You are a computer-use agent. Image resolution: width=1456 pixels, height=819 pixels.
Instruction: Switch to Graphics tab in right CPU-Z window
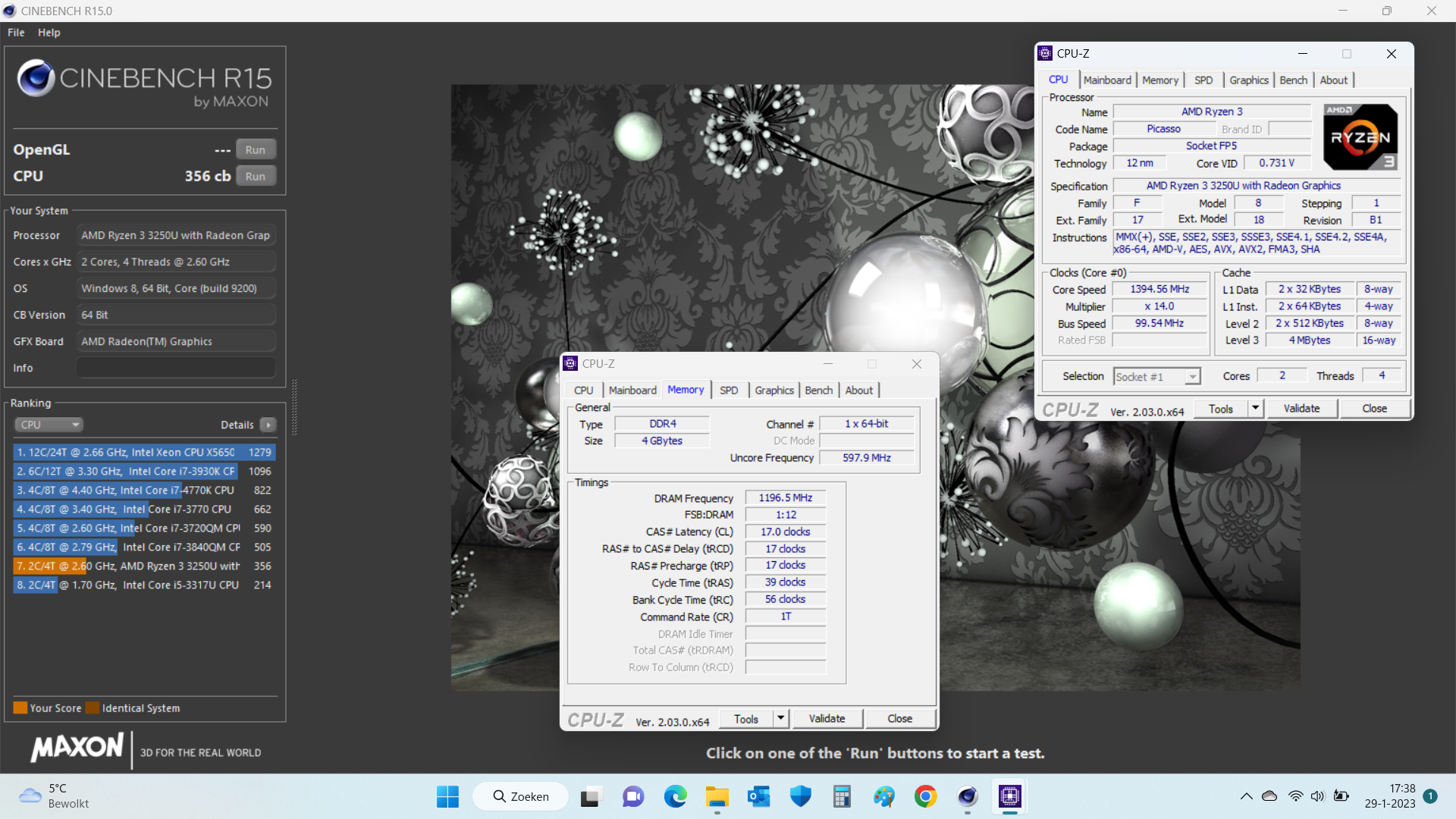pos(1249,80)
